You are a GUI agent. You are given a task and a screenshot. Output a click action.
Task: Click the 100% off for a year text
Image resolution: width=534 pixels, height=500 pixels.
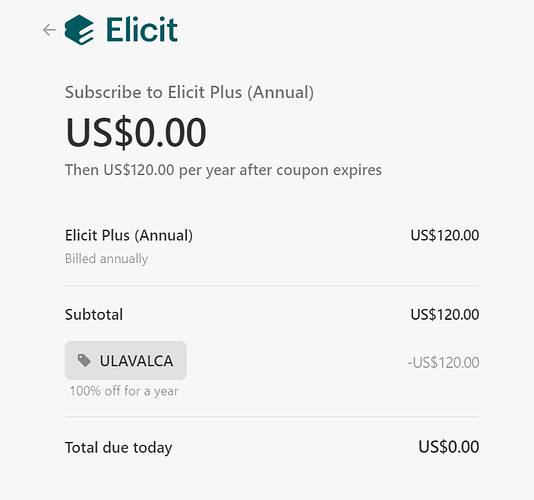pyautogui.click(x=124, y=391)
